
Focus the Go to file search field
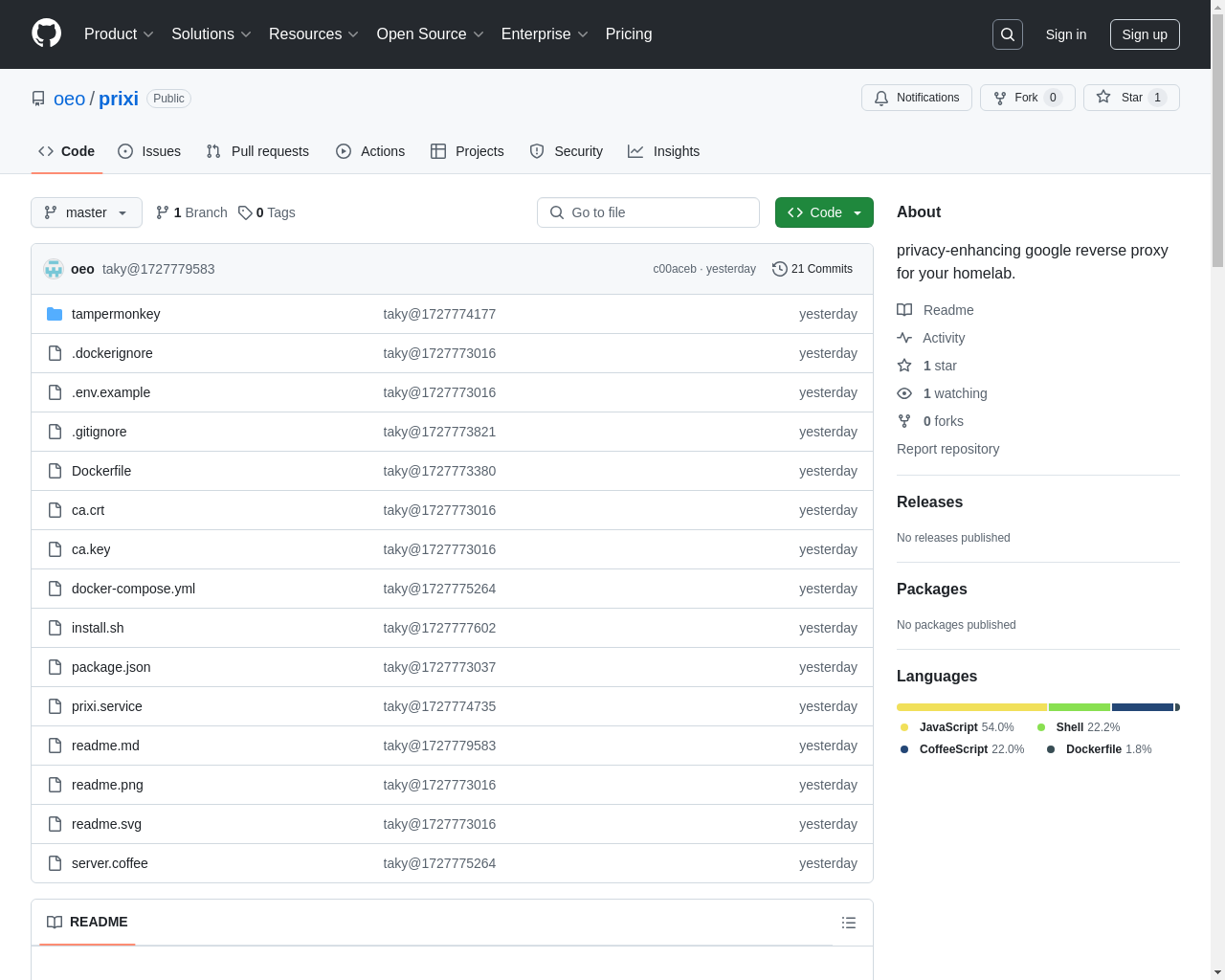[648, 212]
